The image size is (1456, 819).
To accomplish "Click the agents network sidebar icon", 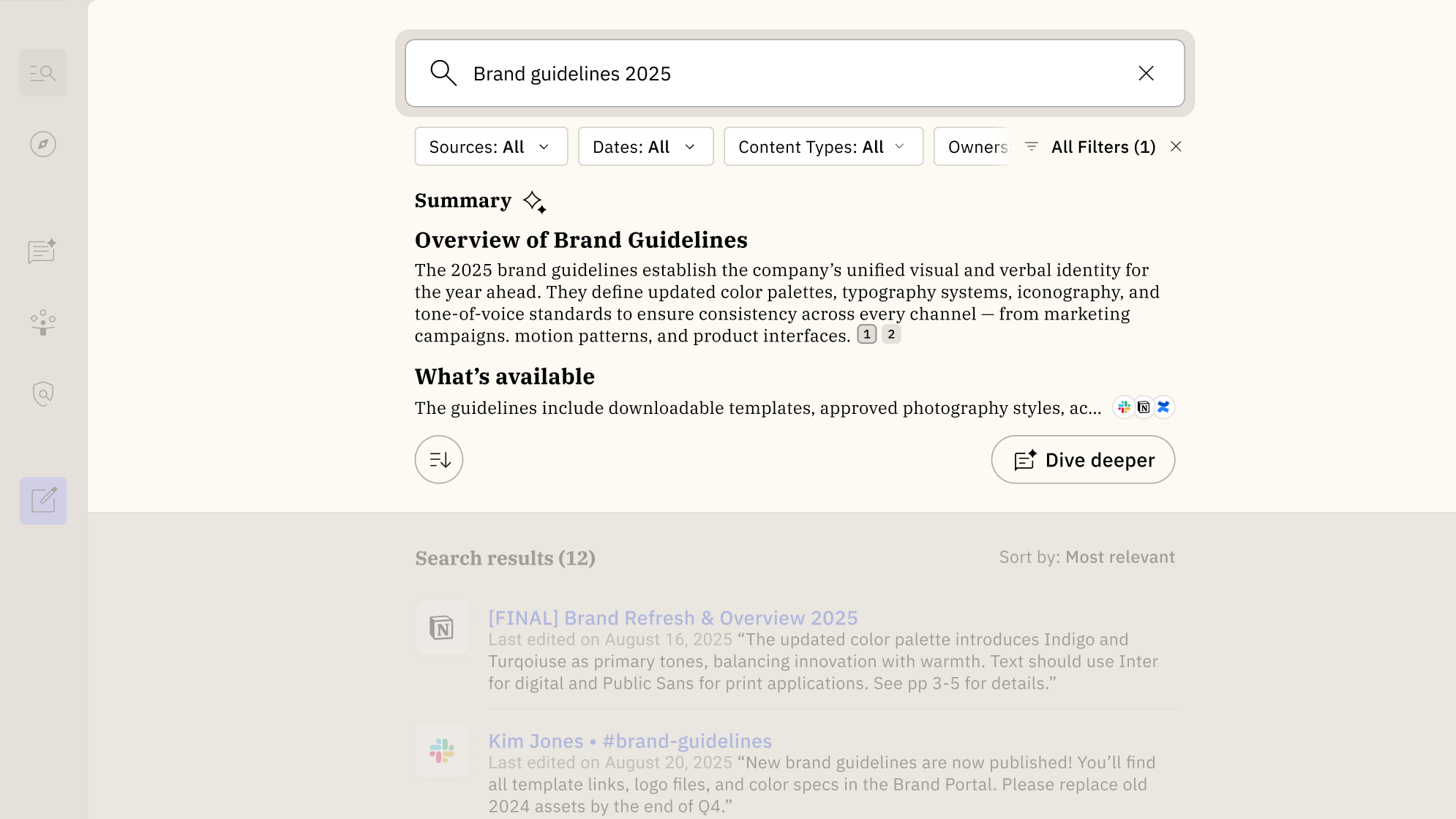I will (43, 322).
